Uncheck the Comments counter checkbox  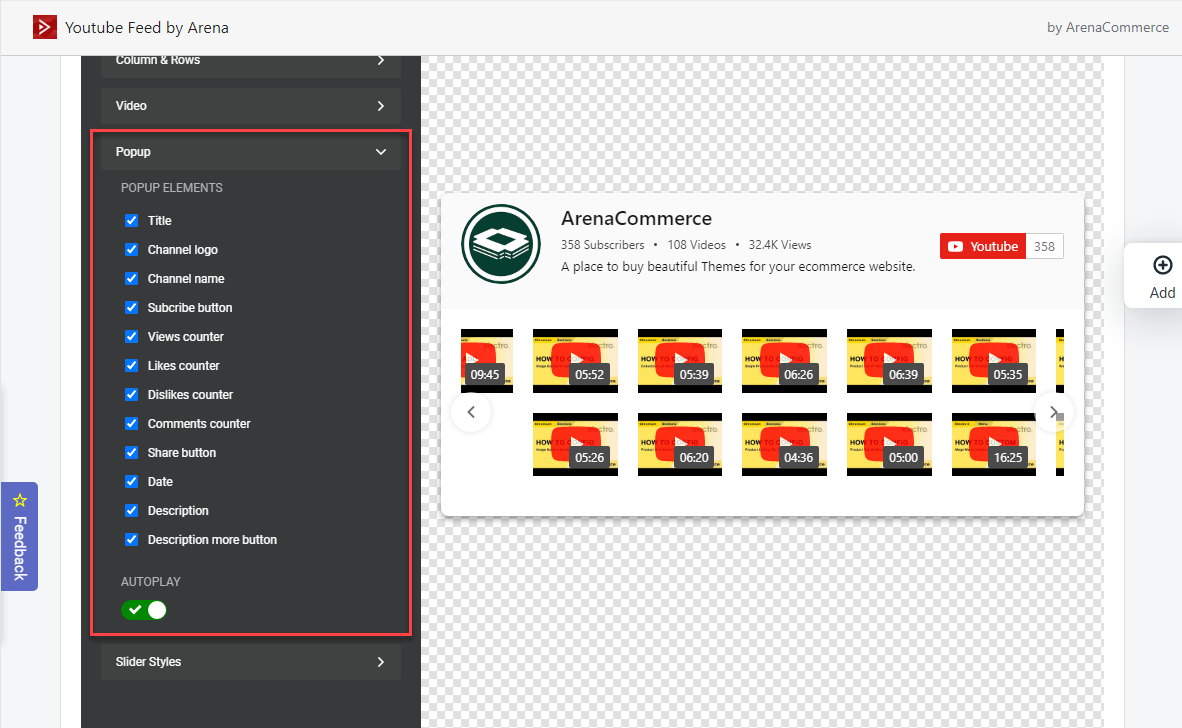[131, 424]
